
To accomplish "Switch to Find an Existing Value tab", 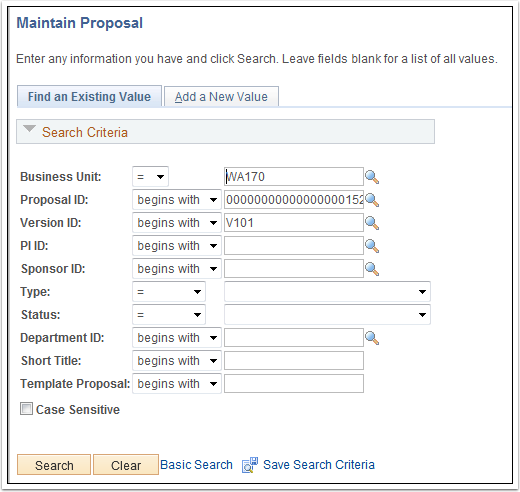I will [89, 97].
